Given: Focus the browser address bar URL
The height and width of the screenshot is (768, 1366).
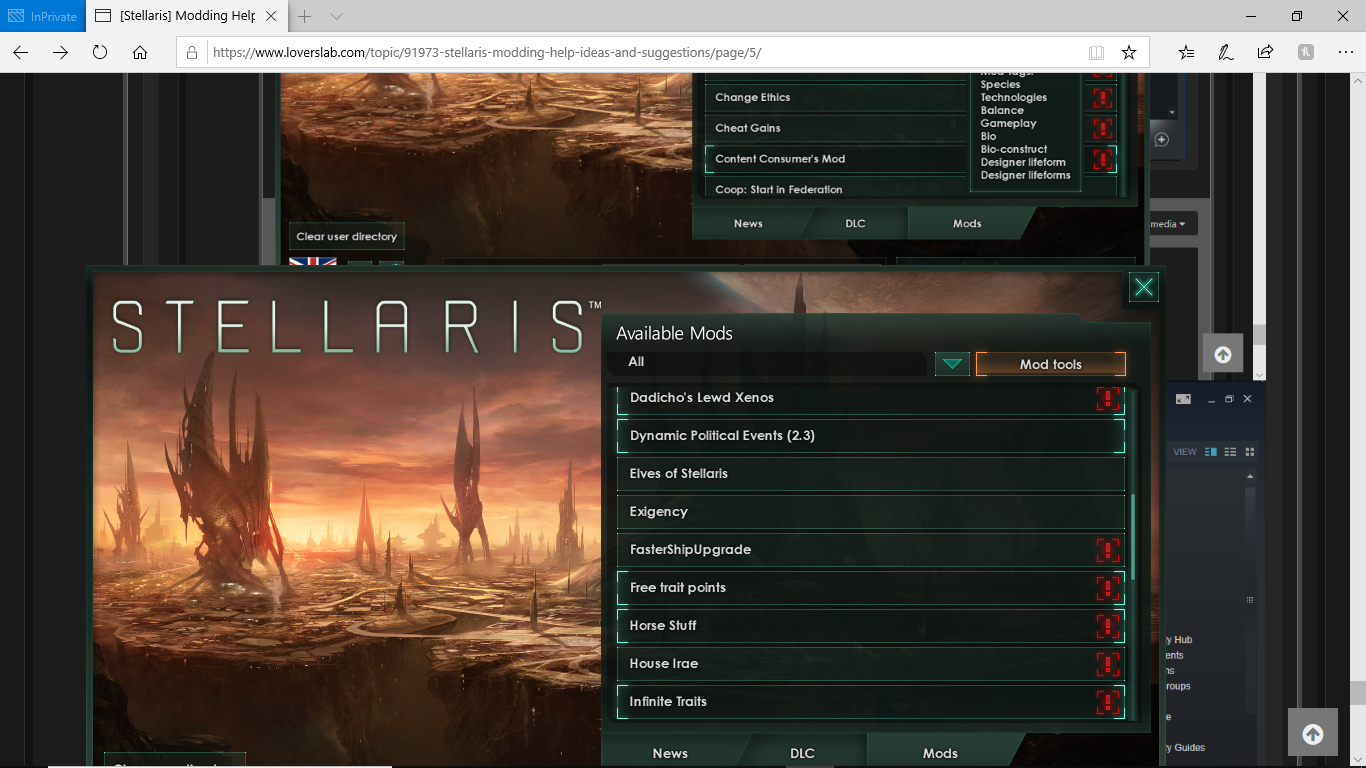Looking at the screenshot, I should click(x=486, y=53).
